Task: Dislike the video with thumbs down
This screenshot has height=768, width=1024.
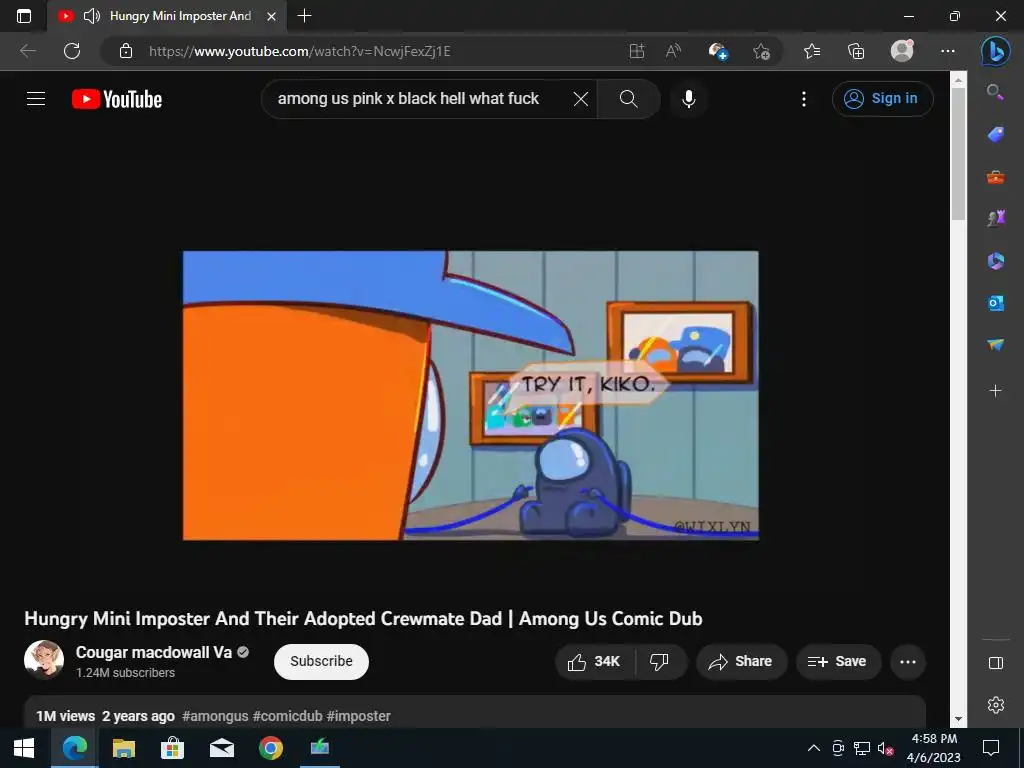Action: (x=660, y=662)
